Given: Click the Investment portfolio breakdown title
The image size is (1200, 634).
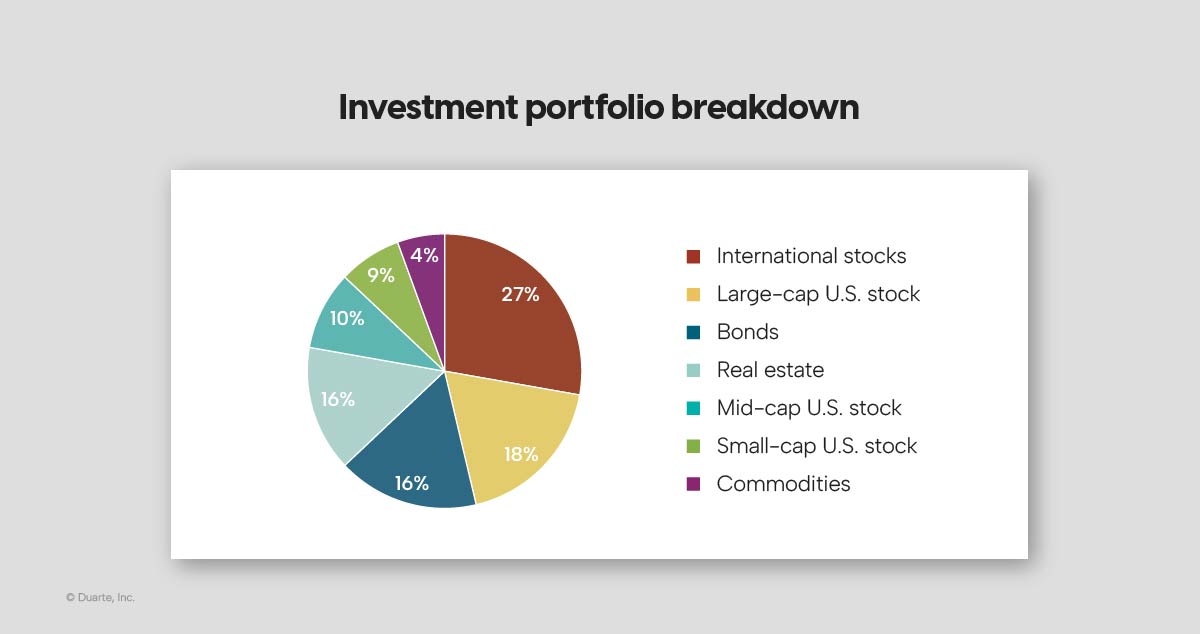Looking at the screenshot, I should tap(599, 108).
